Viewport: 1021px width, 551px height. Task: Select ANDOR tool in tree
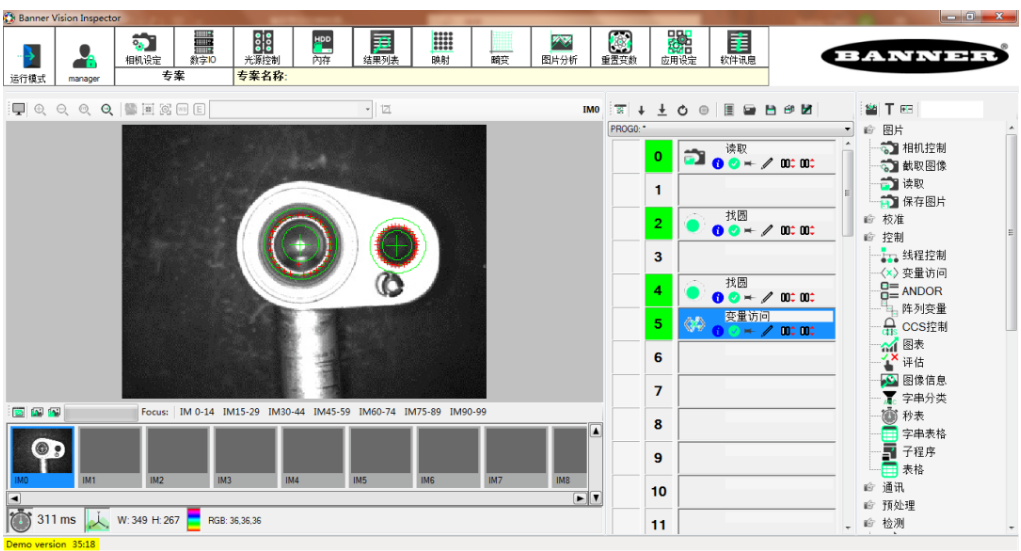click(921, 291)
